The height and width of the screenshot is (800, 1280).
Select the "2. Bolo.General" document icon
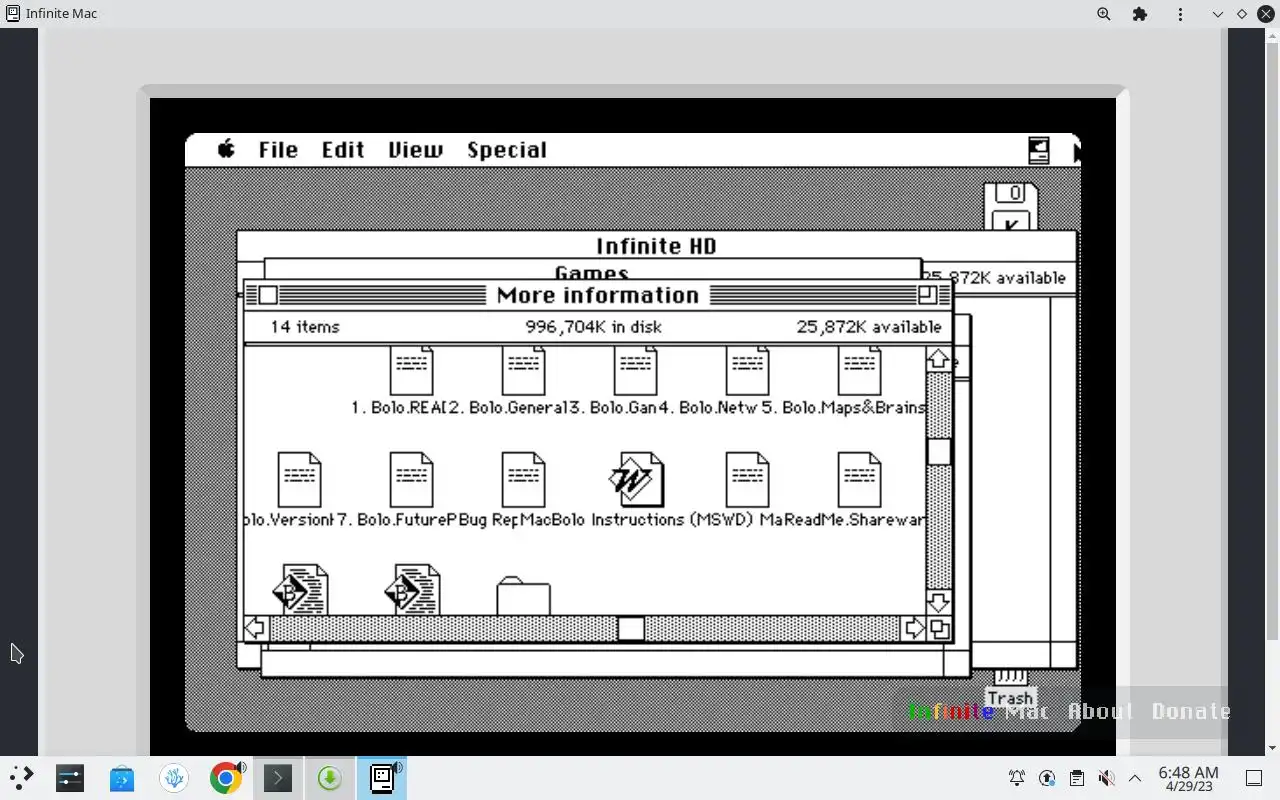[x=523, y=371]
